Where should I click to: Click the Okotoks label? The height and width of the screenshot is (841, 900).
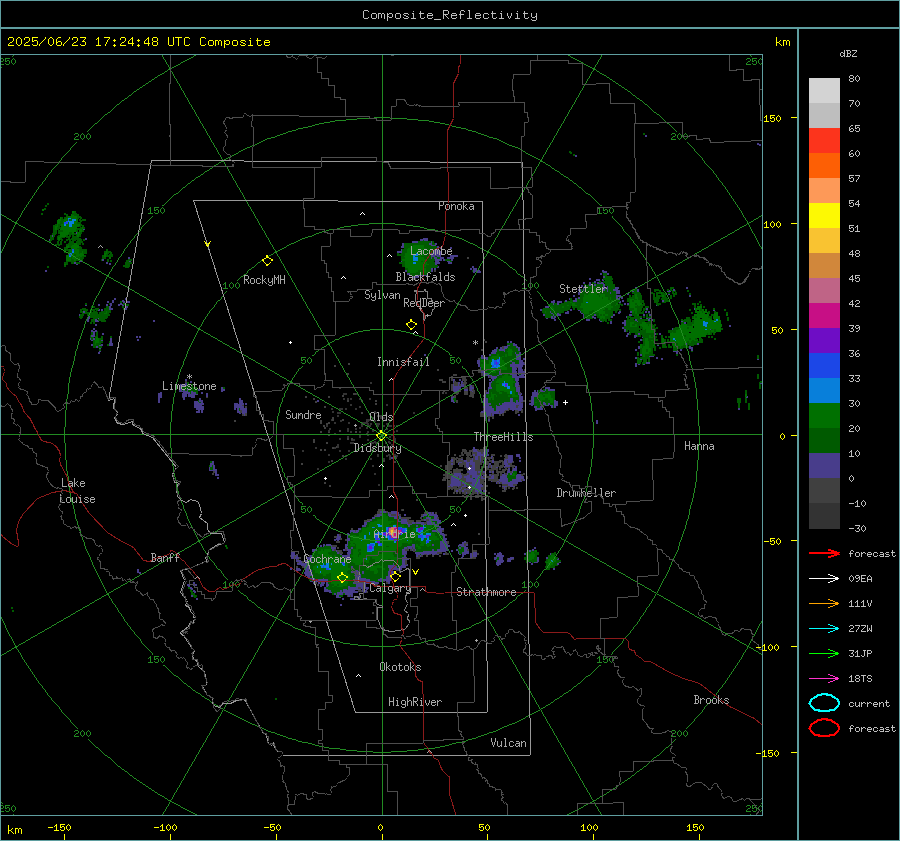(x=400, y=667)
